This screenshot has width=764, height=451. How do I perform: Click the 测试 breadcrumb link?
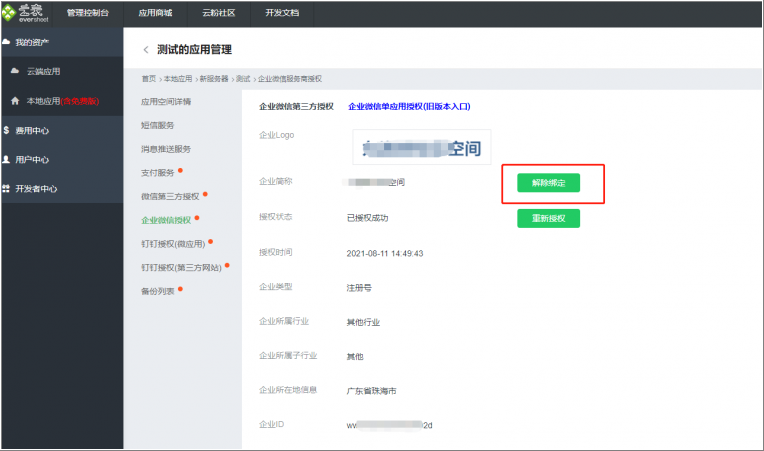(243, 79)
